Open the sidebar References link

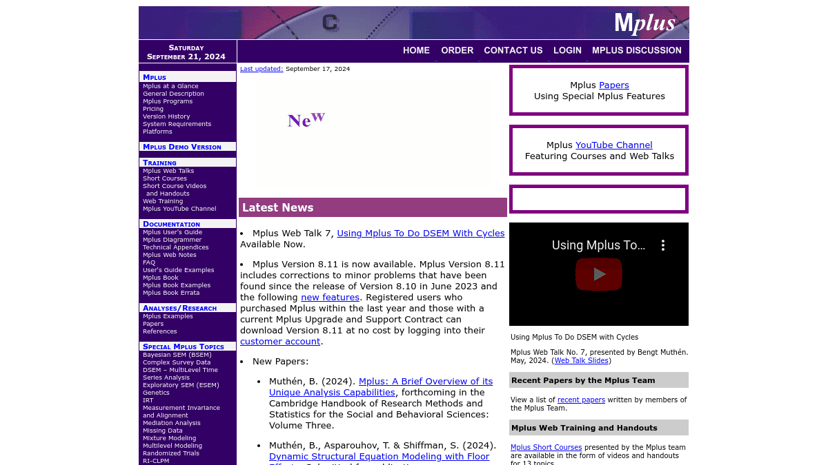coord(159,331)
